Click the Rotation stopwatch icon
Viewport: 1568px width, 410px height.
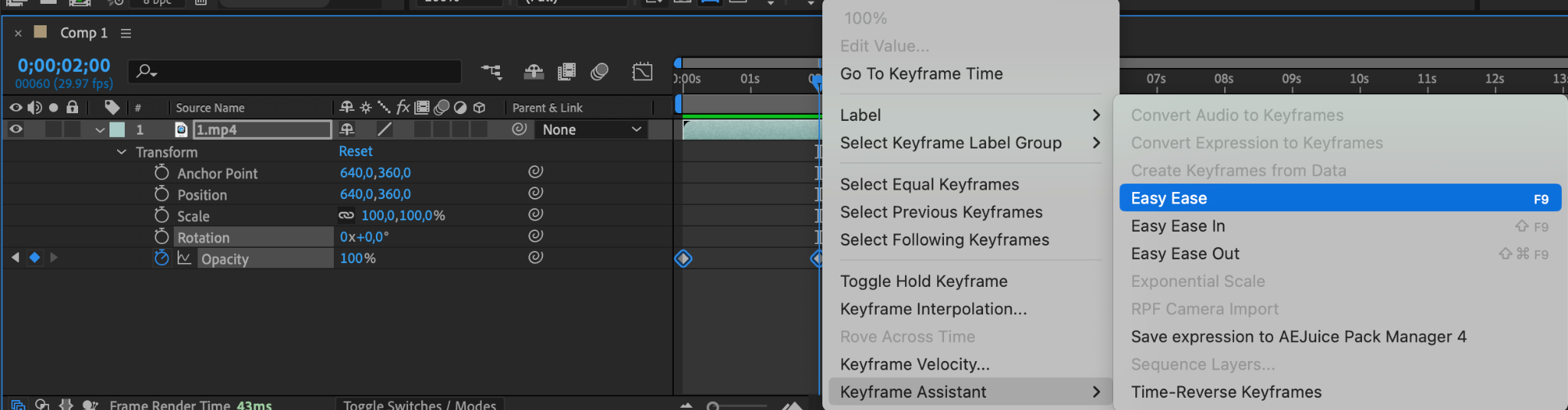point(162,237)
